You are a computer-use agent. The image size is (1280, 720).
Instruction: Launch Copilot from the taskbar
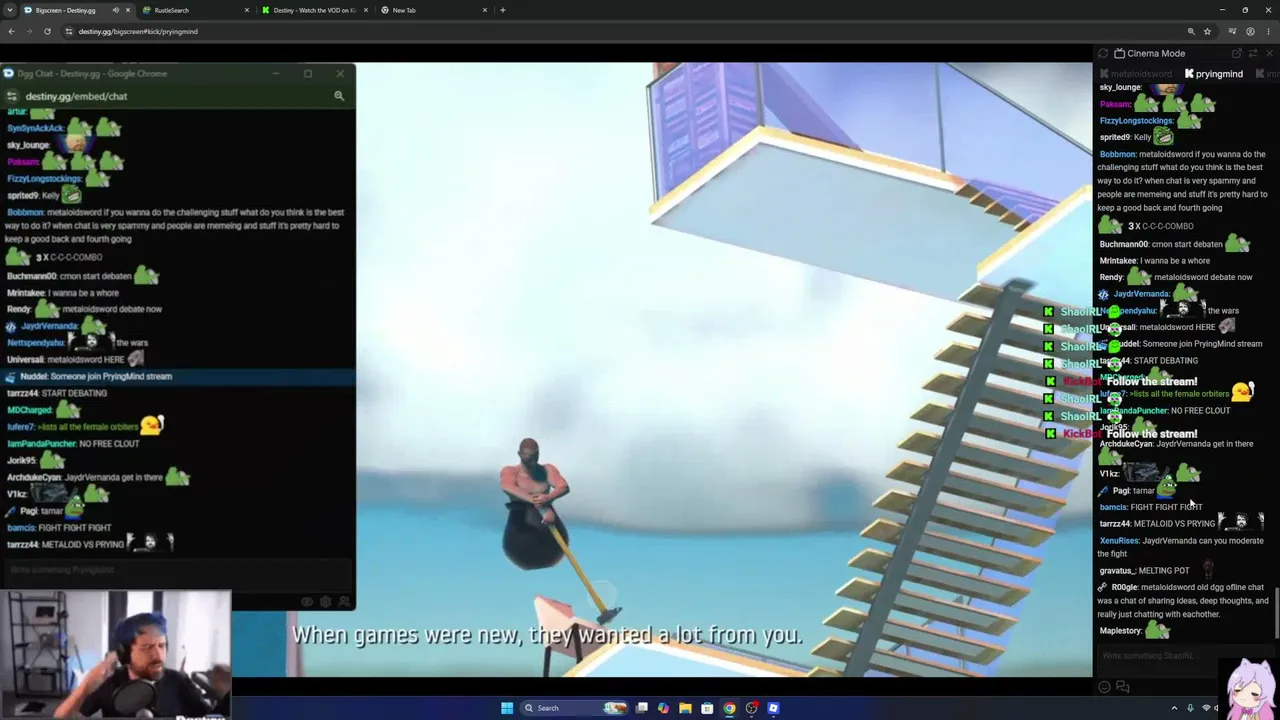tap(664, 708)
